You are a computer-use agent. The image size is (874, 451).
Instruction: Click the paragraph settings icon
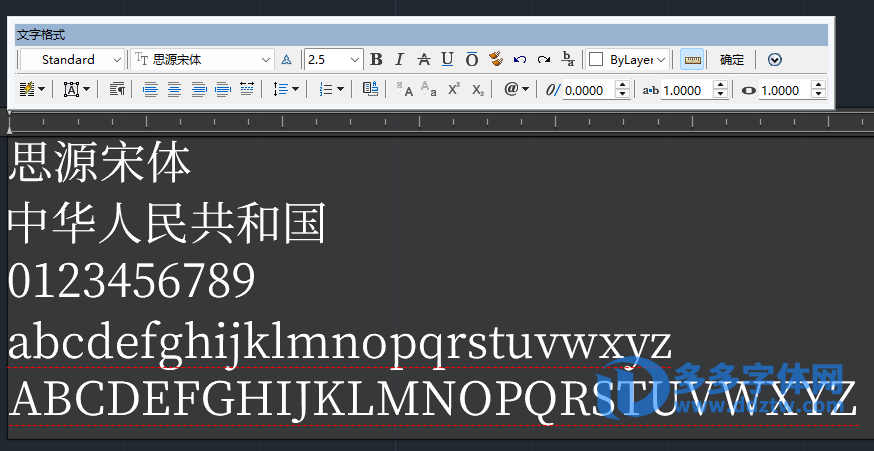coord(117,89)
